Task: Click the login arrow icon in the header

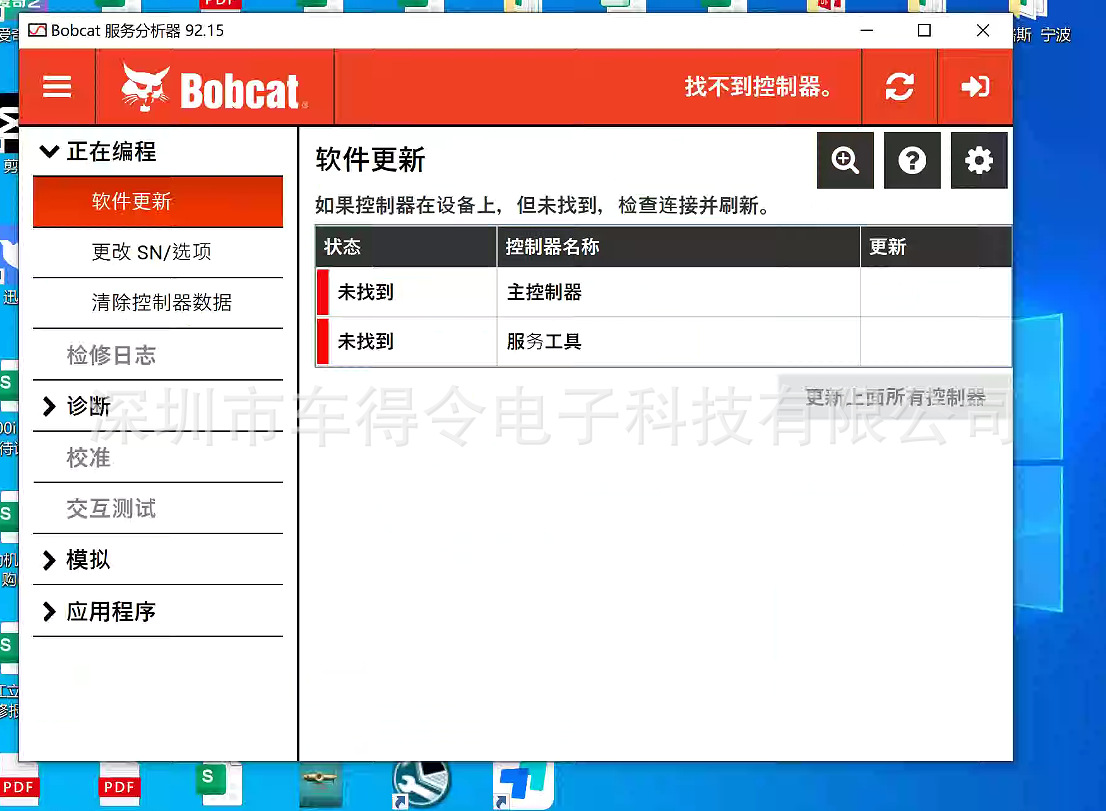Action: (975, 87)
